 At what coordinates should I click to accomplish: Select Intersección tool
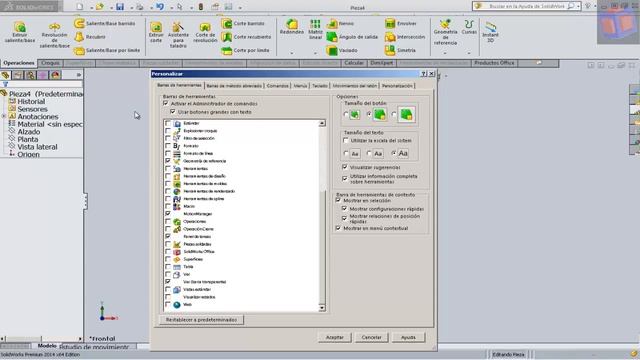point(405,37)
